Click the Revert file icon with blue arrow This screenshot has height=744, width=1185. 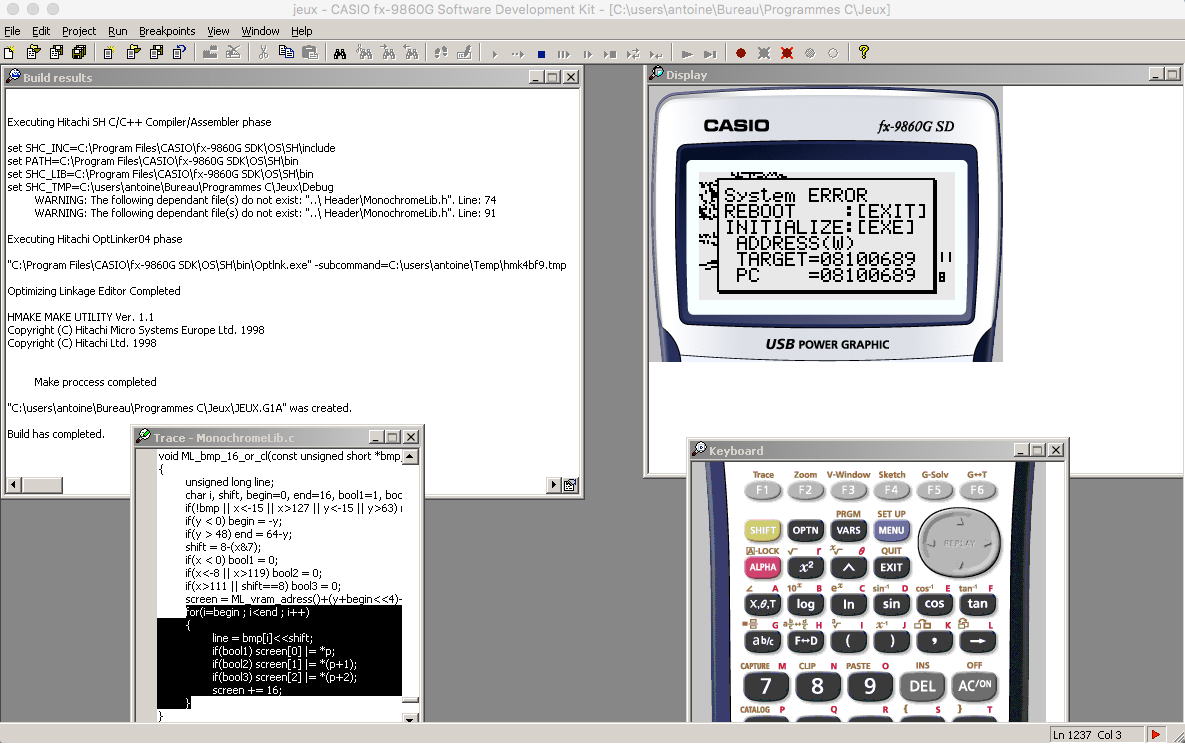[179, 53]
